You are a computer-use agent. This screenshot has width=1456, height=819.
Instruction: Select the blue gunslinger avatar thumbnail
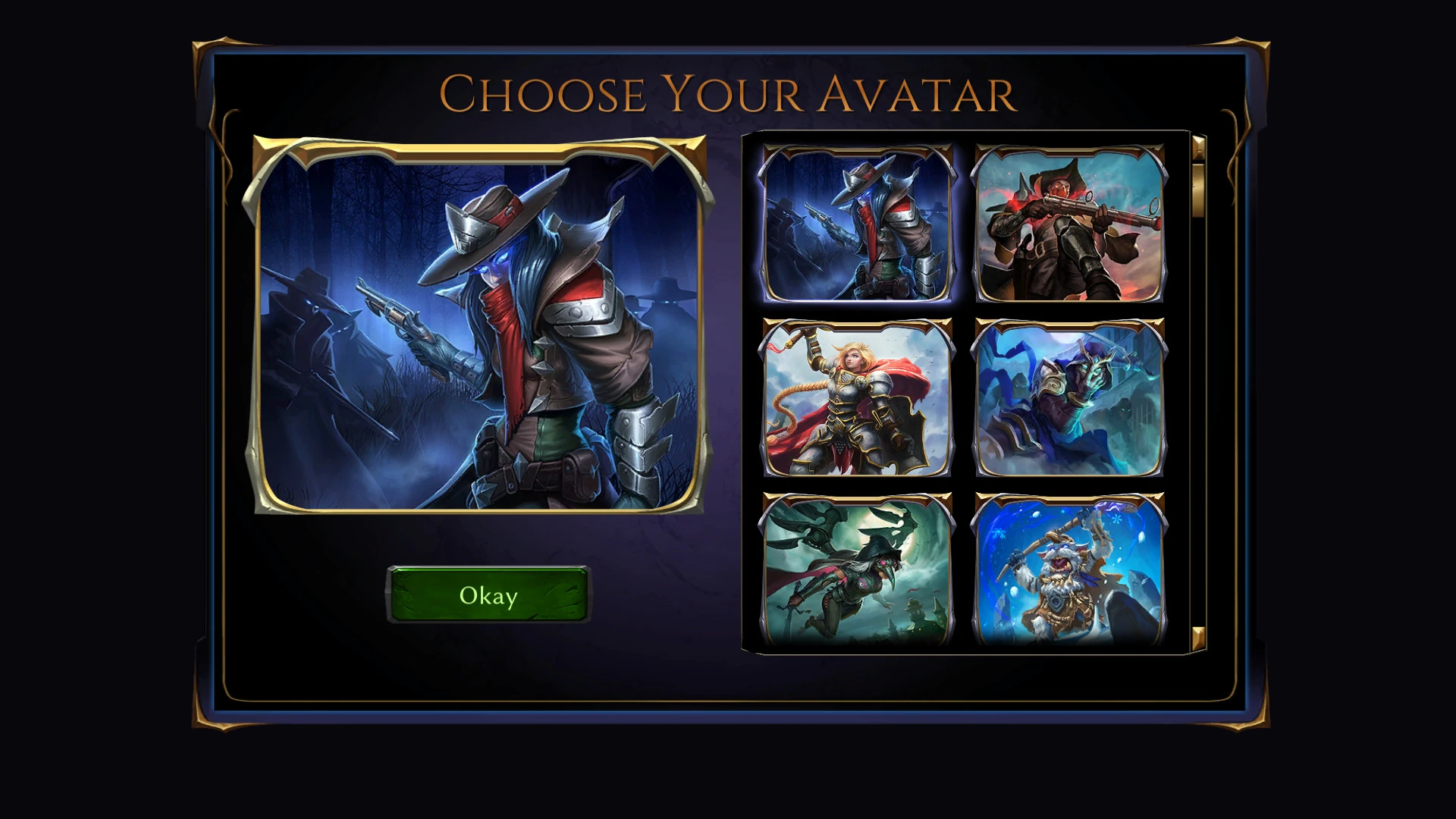click(858, 224)
